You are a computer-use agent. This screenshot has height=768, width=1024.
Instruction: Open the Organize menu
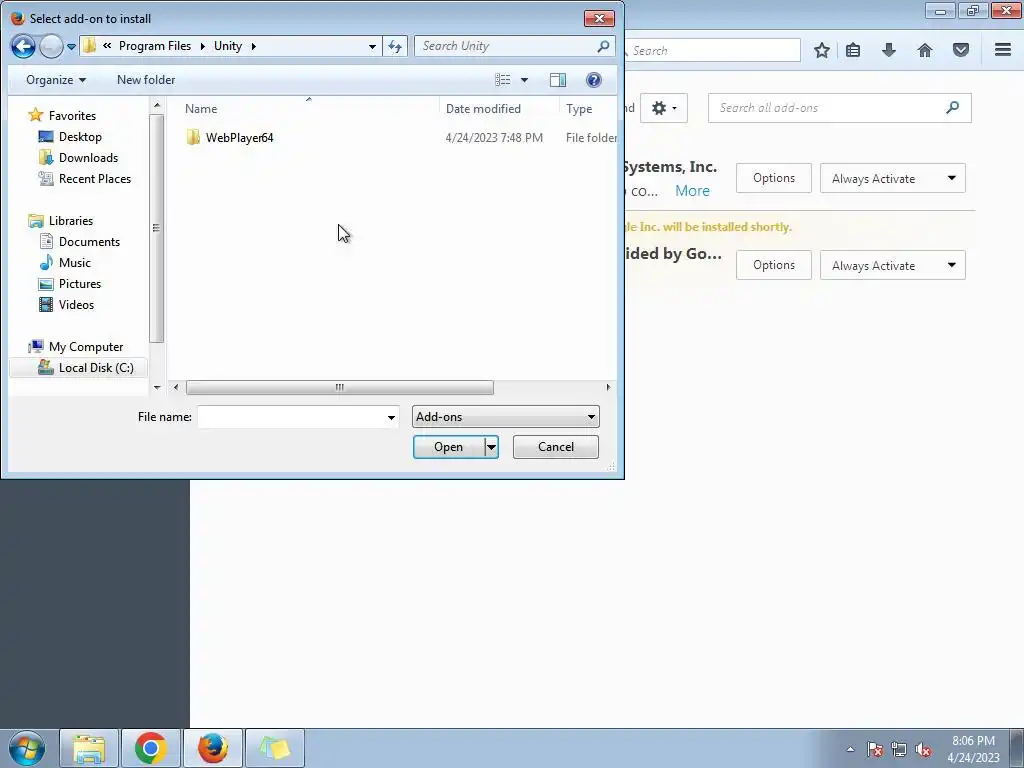tap(56, 80)
